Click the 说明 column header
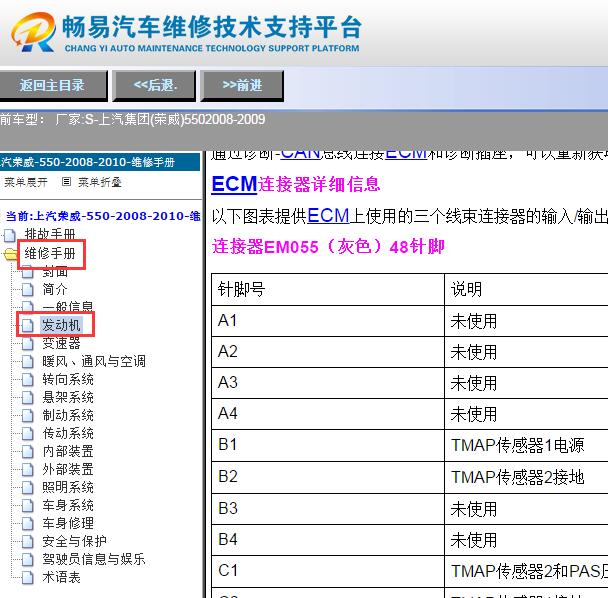The image size is (608, 598). pyautogui.click(x=526, y=289)
